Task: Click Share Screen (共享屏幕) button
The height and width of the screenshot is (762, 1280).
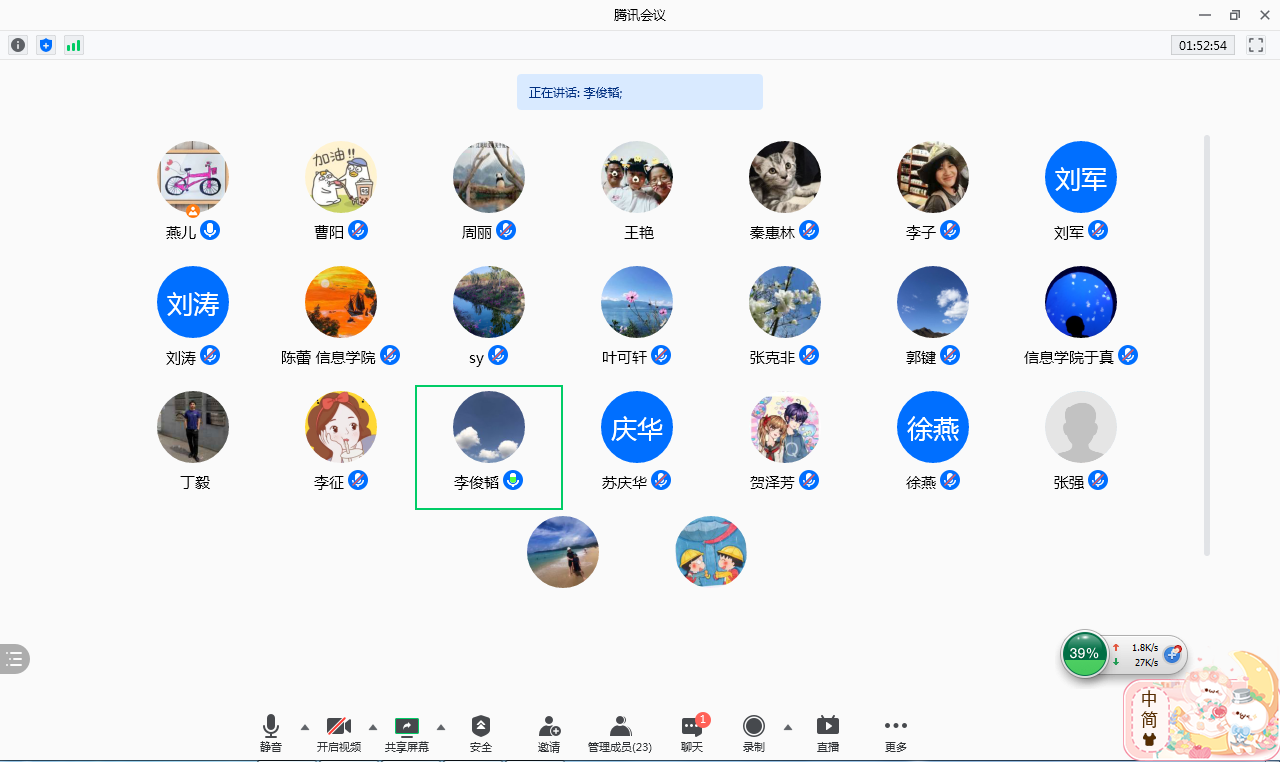Action: pyautogui.click(x=407, y=733)
